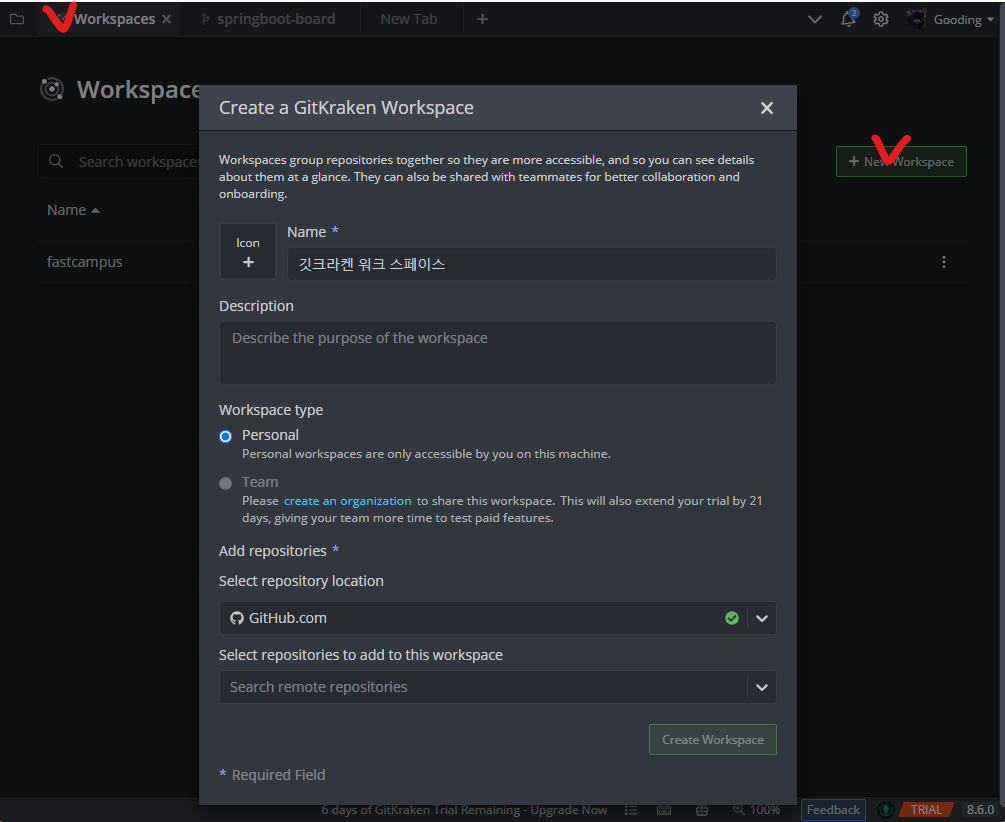The width and height of the screenshot is (1005, 822).
Task: Open notifications bell icon
Action: (849, 19)
